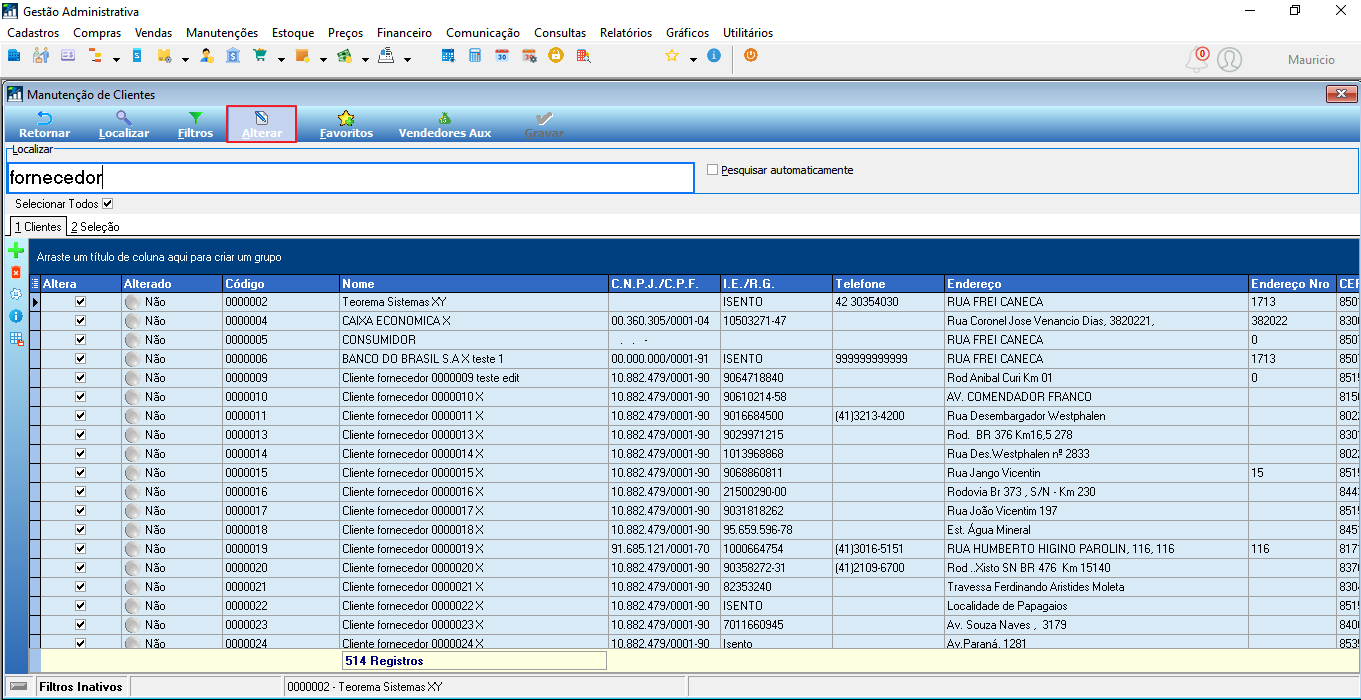Enable Pesquisar automaticamente checkbox

[x=713, y=170]
